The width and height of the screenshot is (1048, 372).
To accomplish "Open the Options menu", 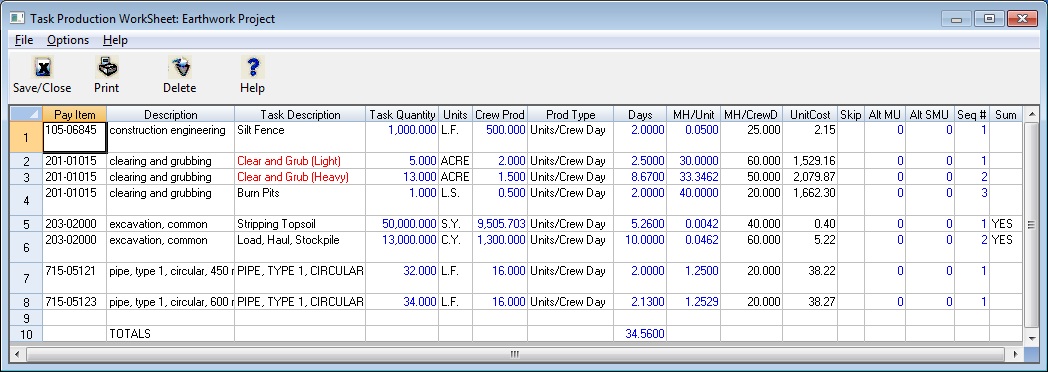I will click(68, 40).
